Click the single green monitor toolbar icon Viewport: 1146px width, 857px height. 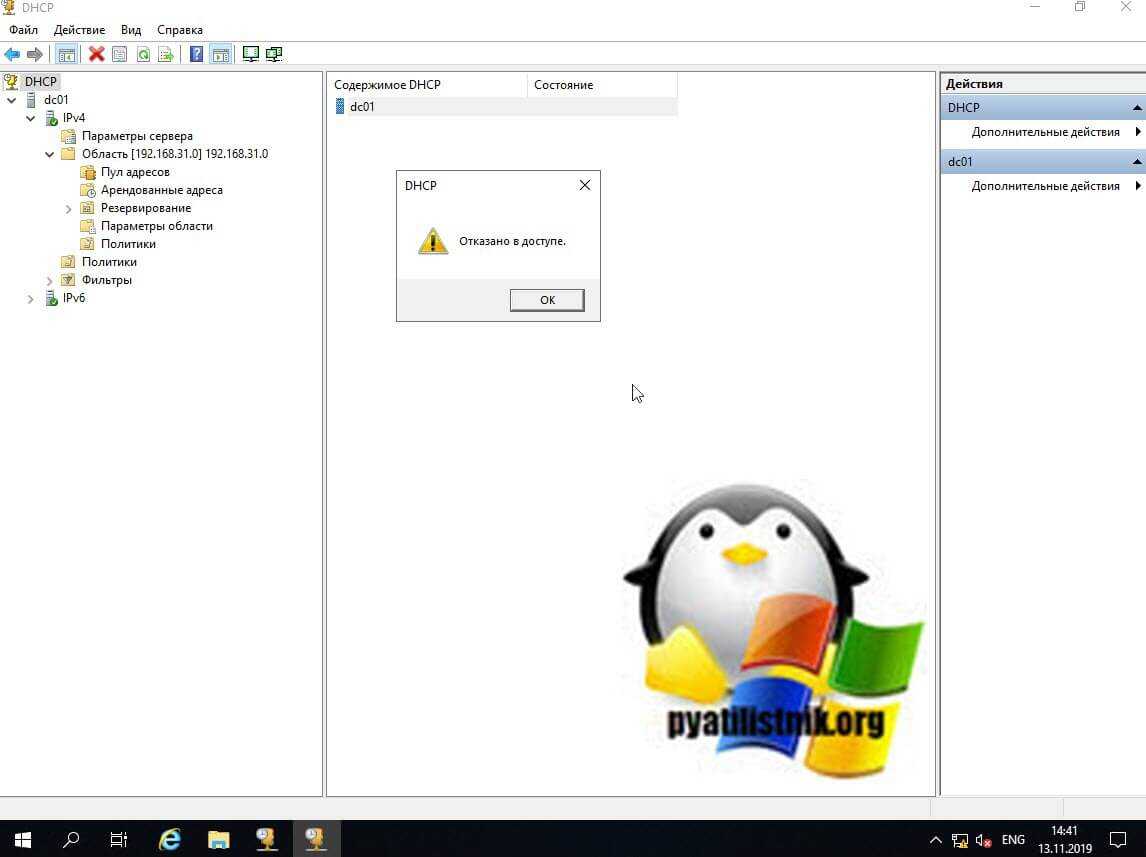pyautogui.click(x=250, y=54)
